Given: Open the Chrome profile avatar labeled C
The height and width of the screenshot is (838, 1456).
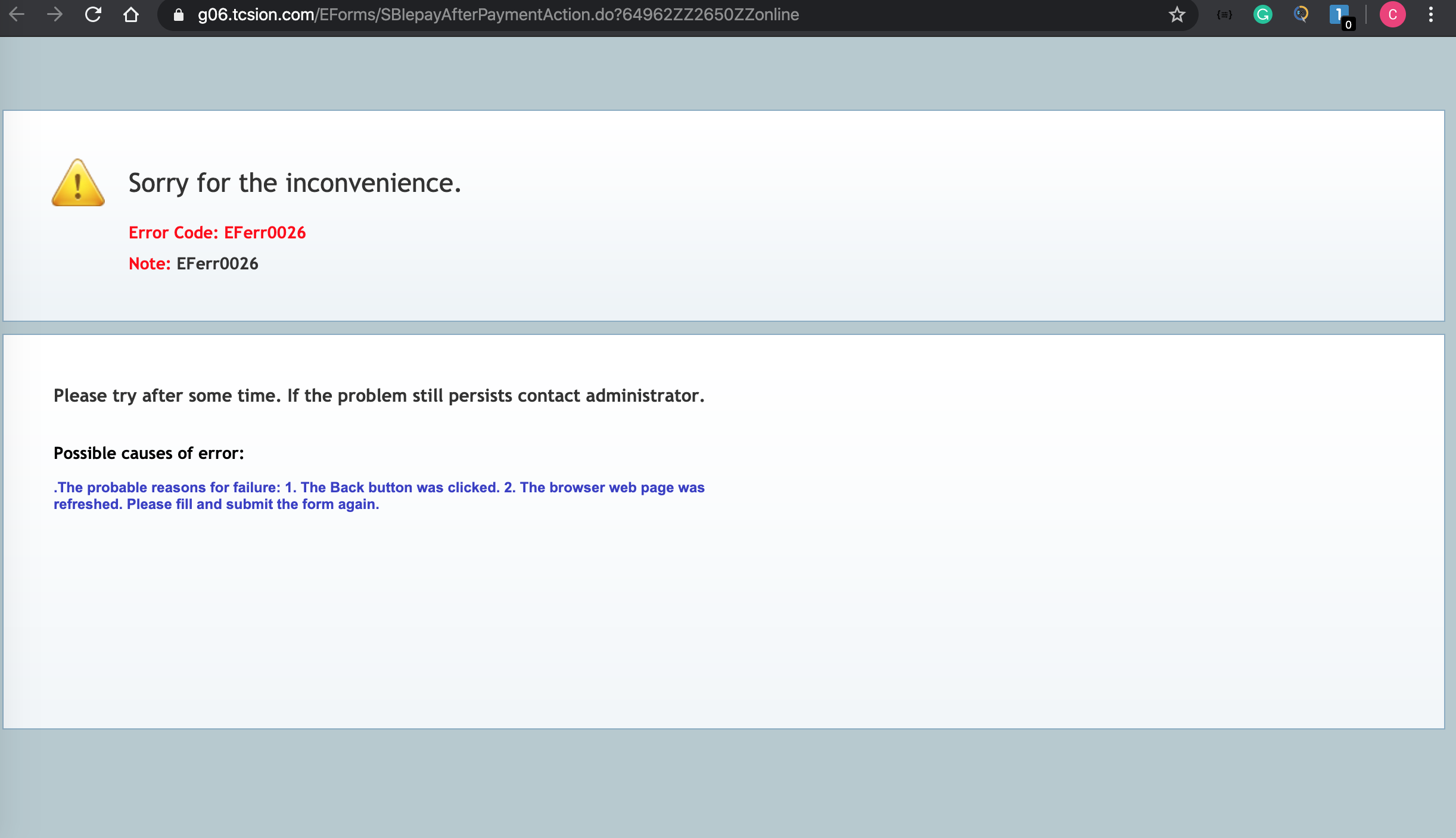Looking at the screenshot, I should click(x=1393, y=14).
